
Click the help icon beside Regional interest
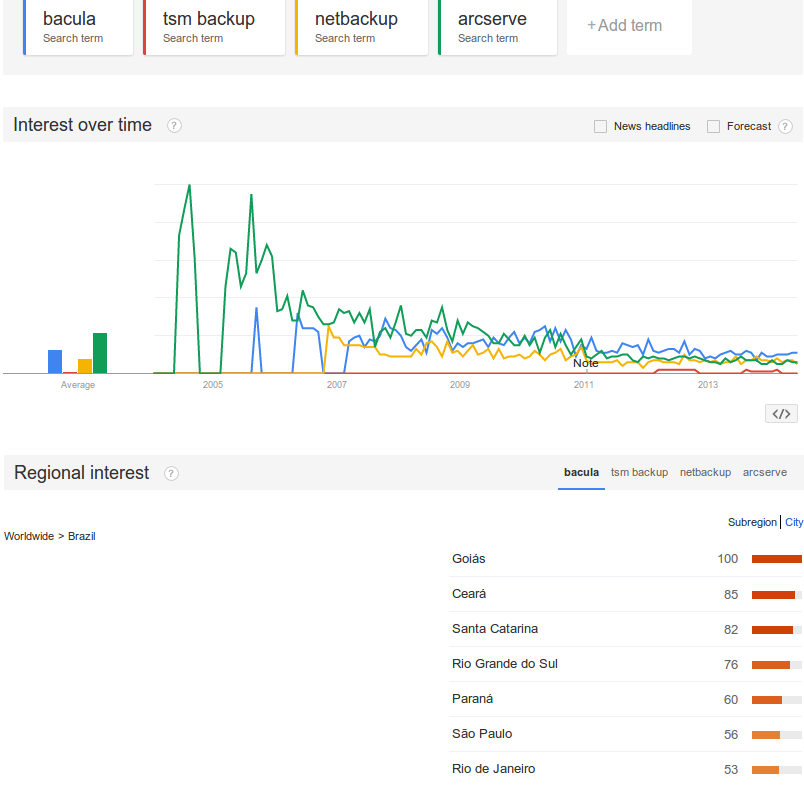click(171, 473)
